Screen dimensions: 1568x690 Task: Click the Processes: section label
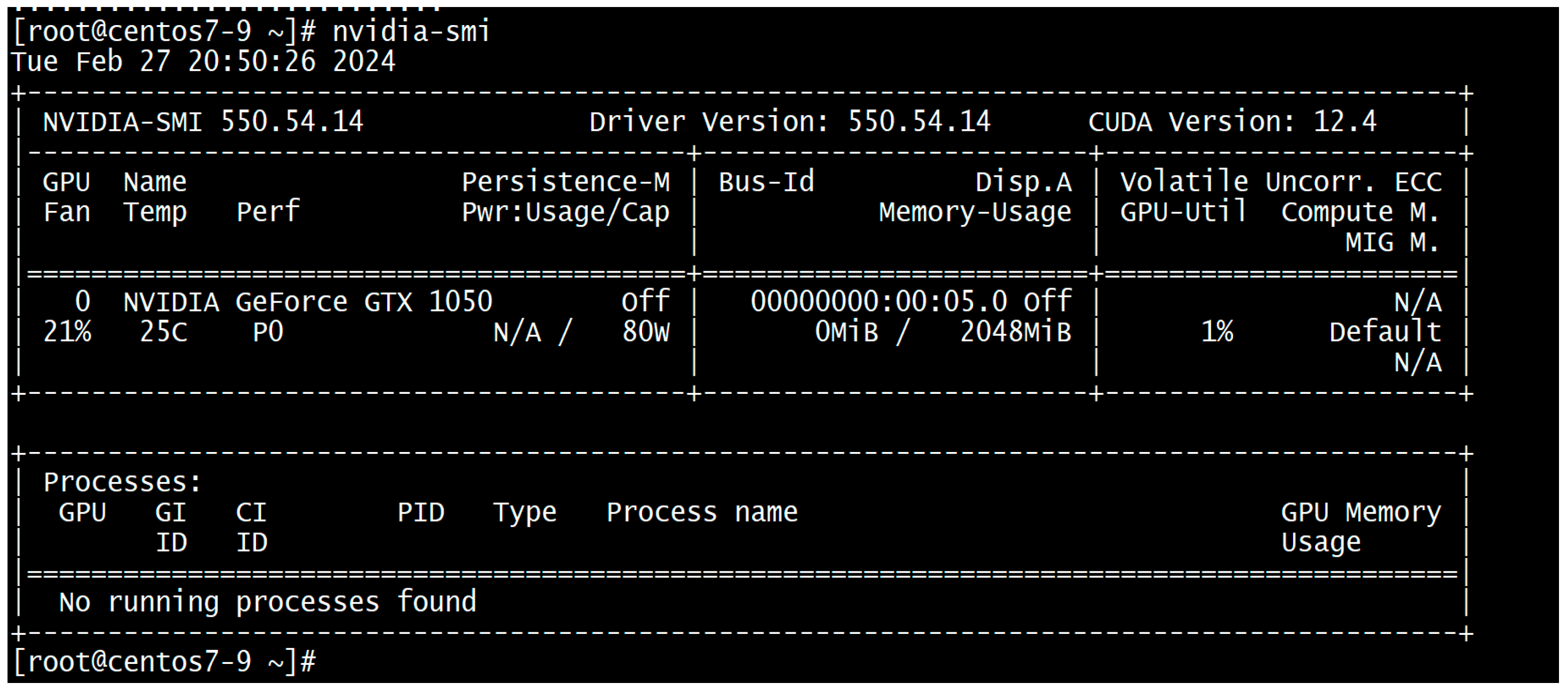[x=122, y=483]
